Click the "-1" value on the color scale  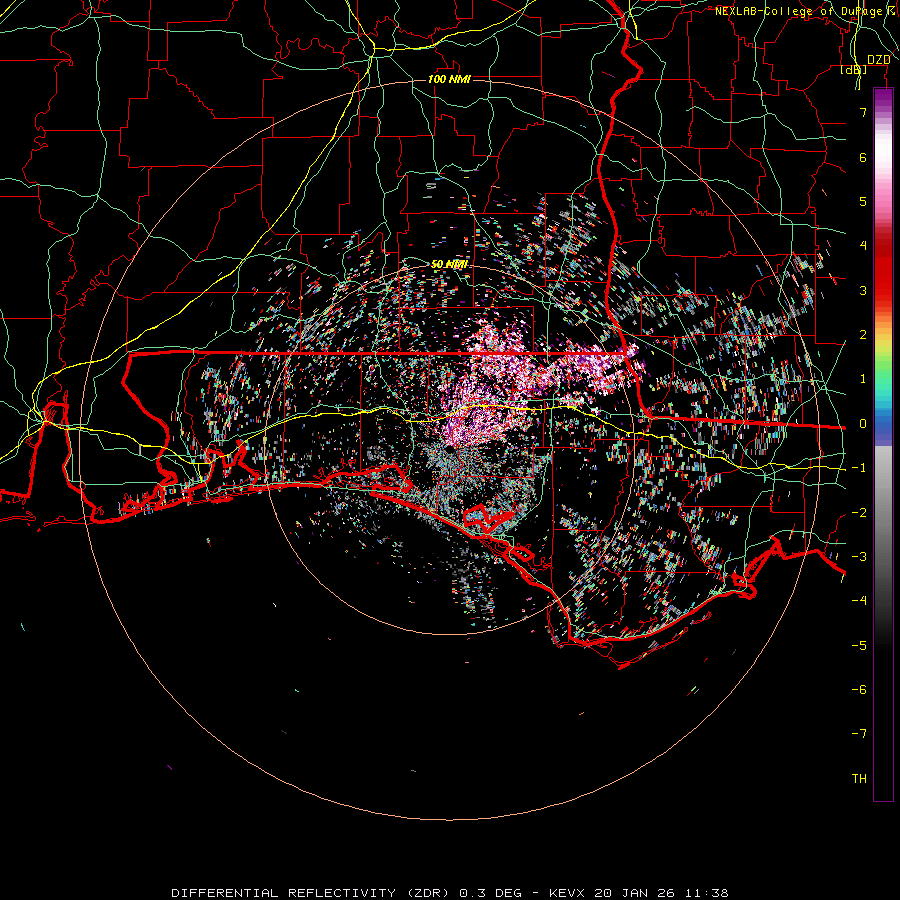859,468
